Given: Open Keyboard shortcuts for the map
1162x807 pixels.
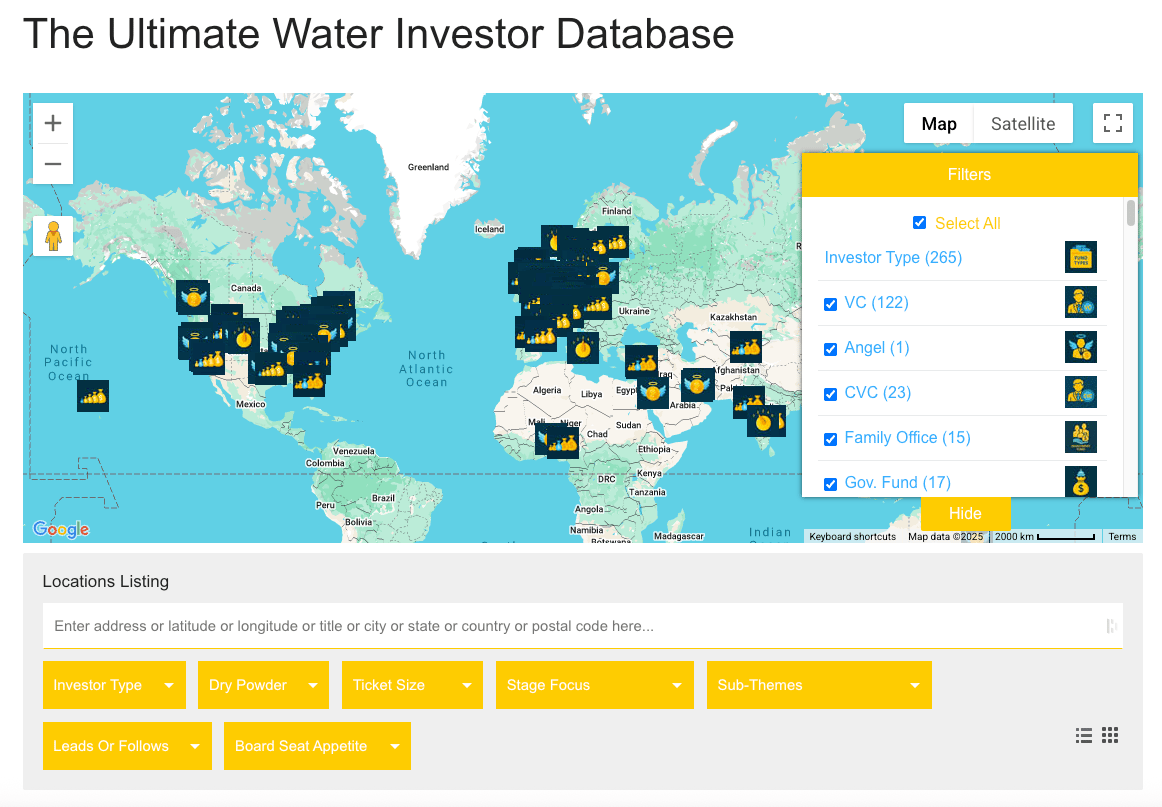Looking at the screenshot, I should point(852,537).
